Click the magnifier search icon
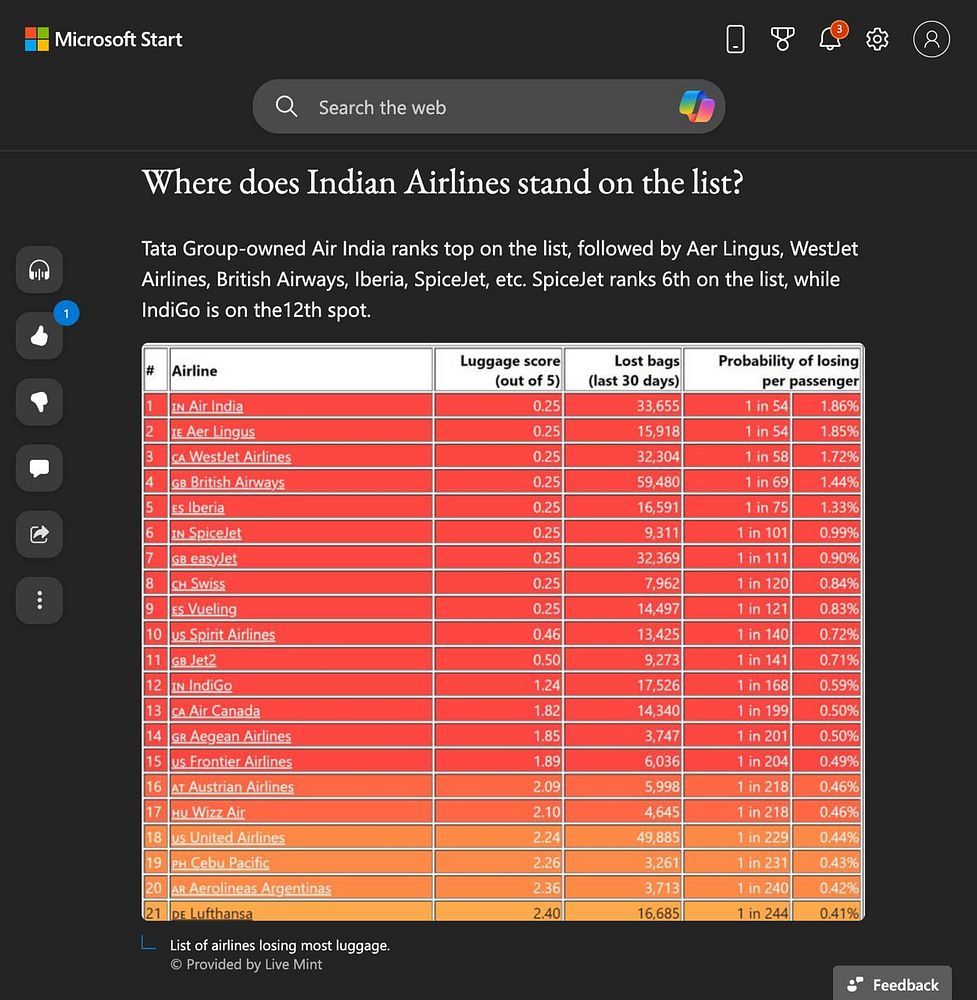 pyautogui.click(x=286, y=107)
